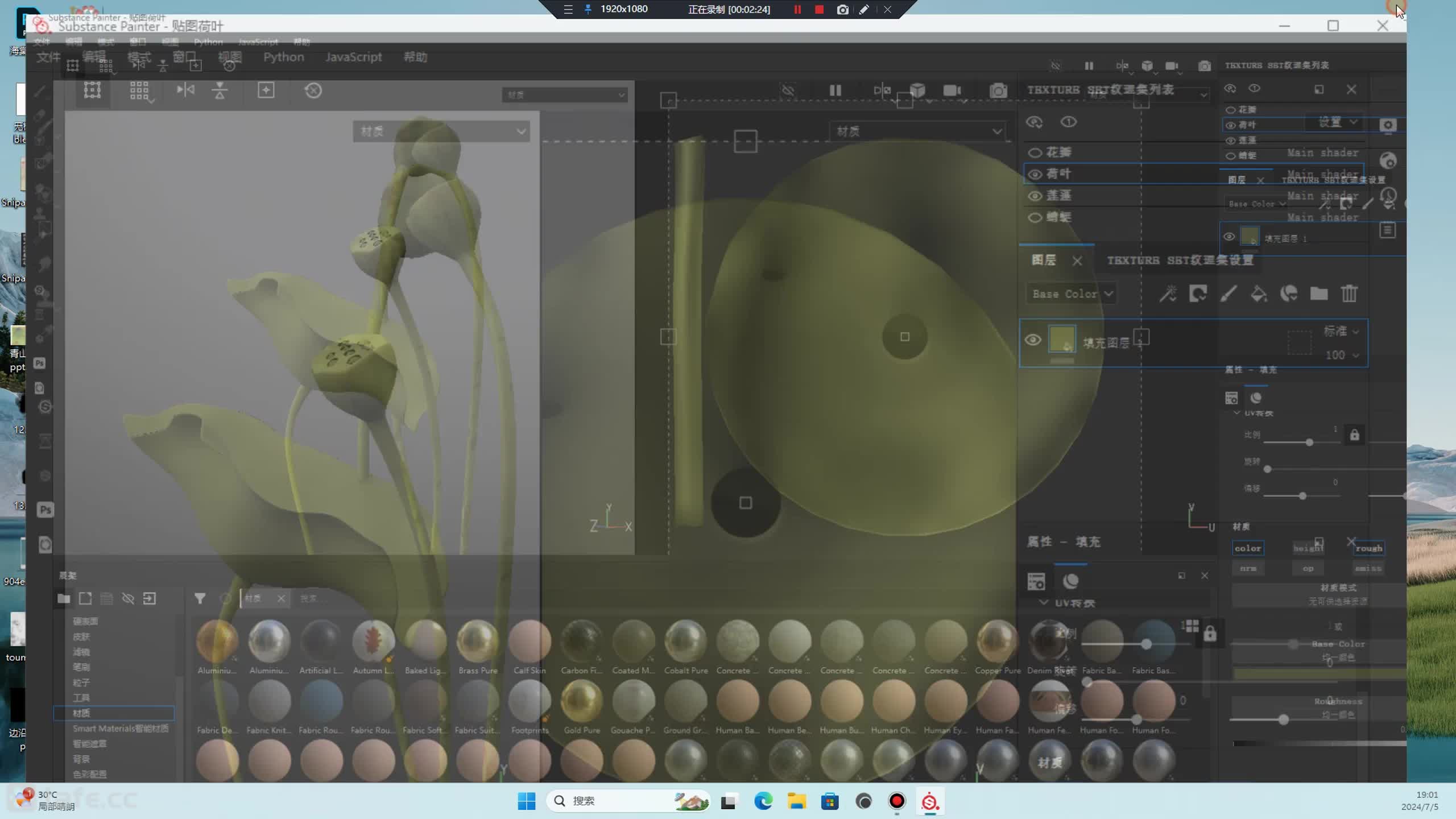Stop recording with the red square button
The width and height of the screenshot is (1456, 819).
pyautogui.click(x=819, y=10)
